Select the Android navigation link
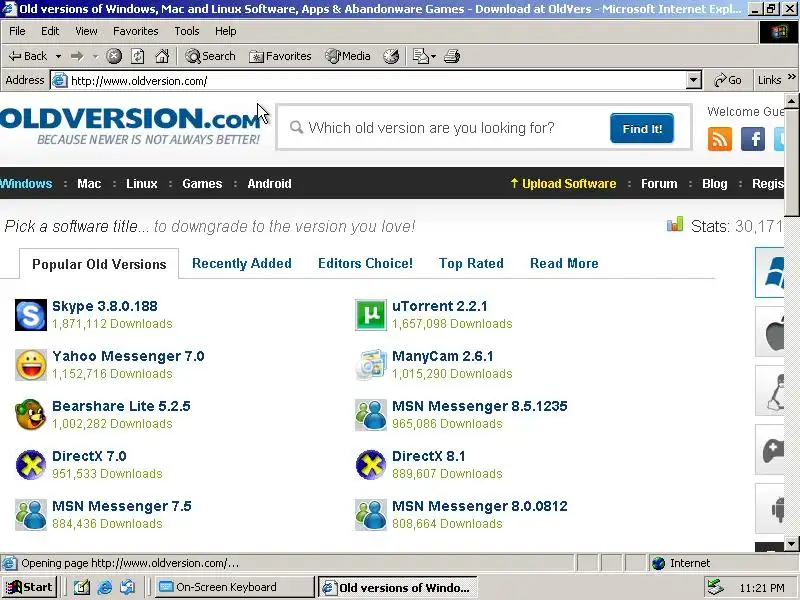 click(x=269, y=184)
